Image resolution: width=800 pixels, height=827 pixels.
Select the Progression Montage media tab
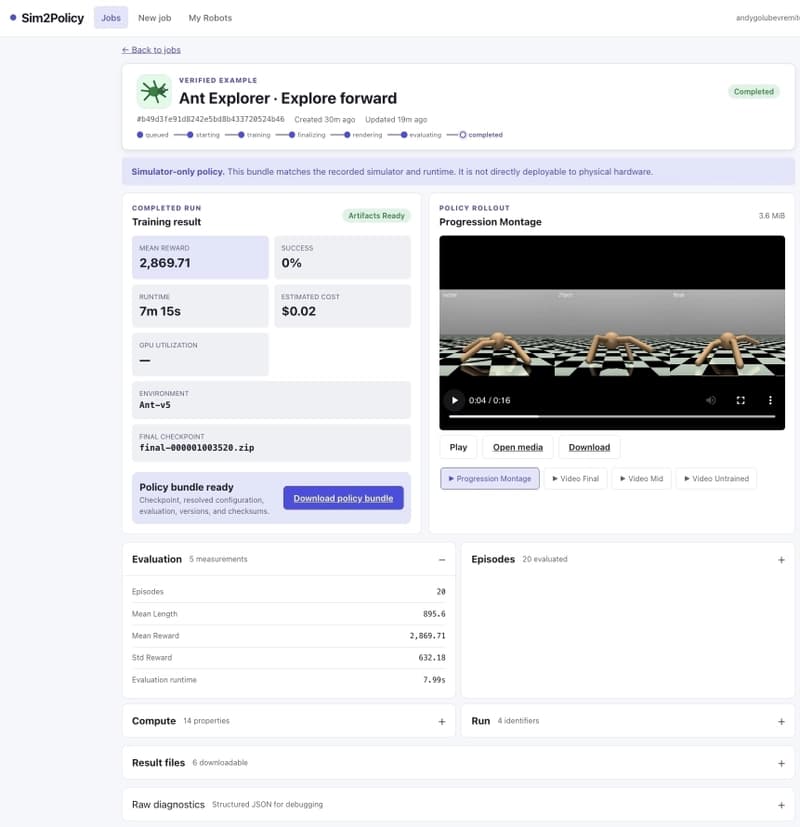tap(489, 478)
